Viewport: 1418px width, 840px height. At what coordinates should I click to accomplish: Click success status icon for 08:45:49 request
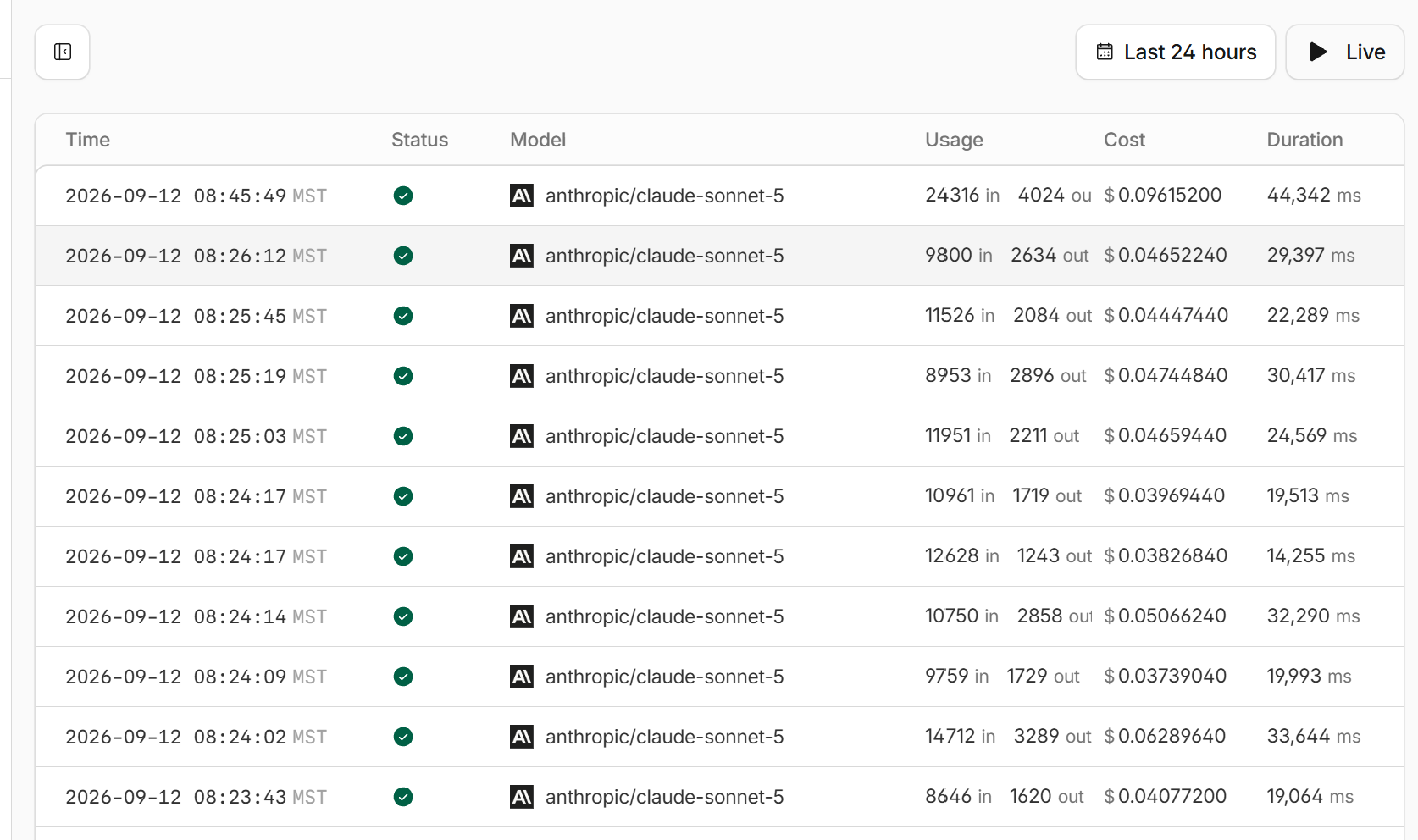(x=403, y=196)
